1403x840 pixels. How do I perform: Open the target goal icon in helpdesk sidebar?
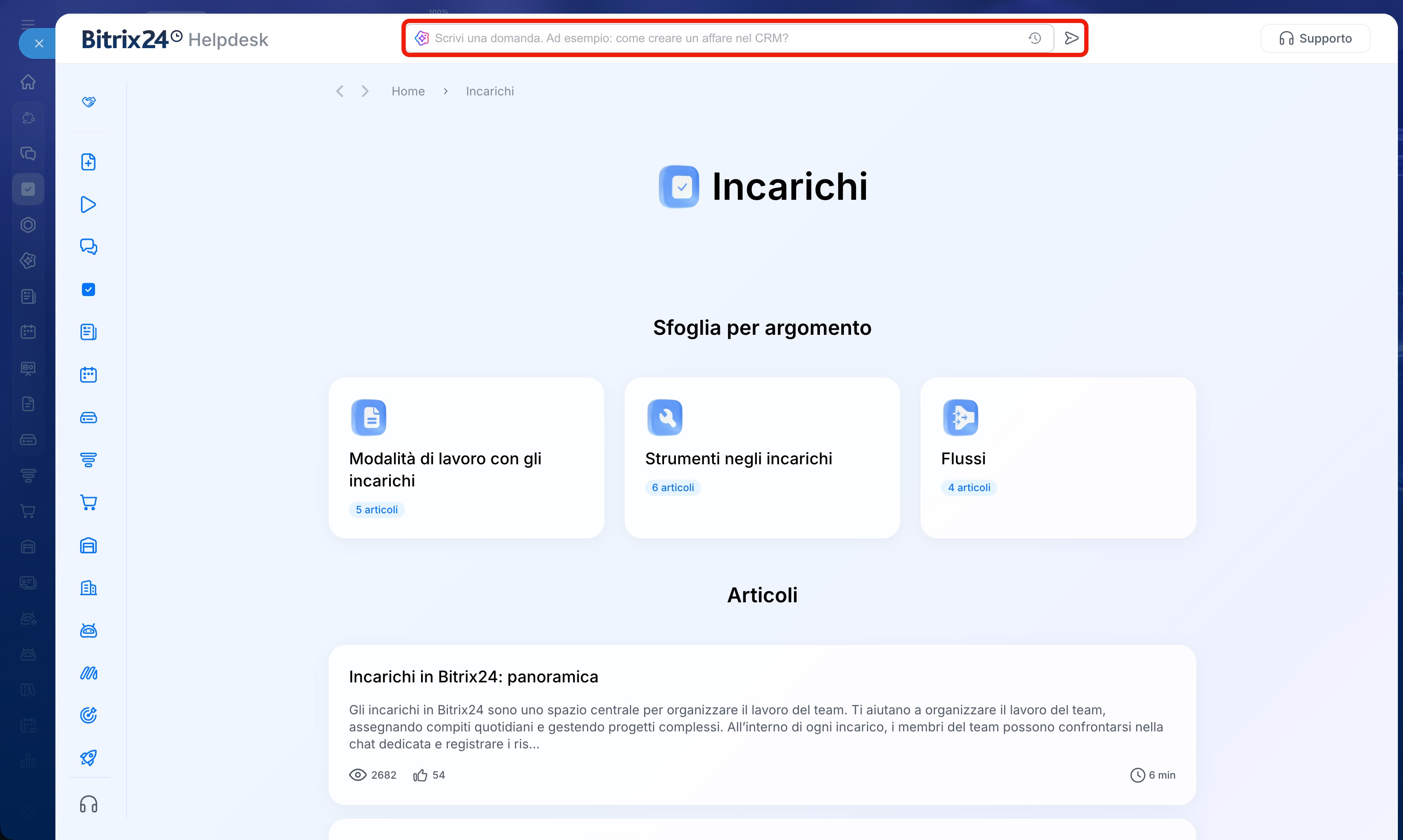click(x=88, y=716)
